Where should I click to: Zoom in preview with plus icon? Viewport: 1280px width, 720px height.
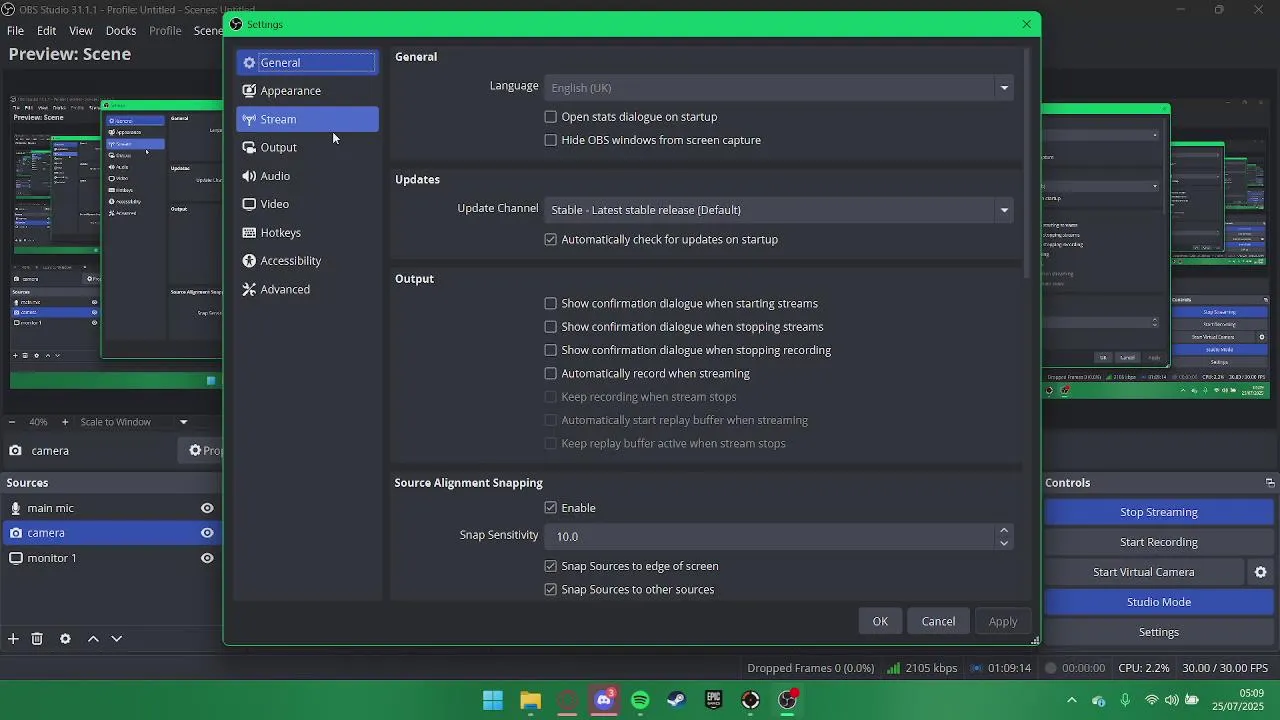65,422
